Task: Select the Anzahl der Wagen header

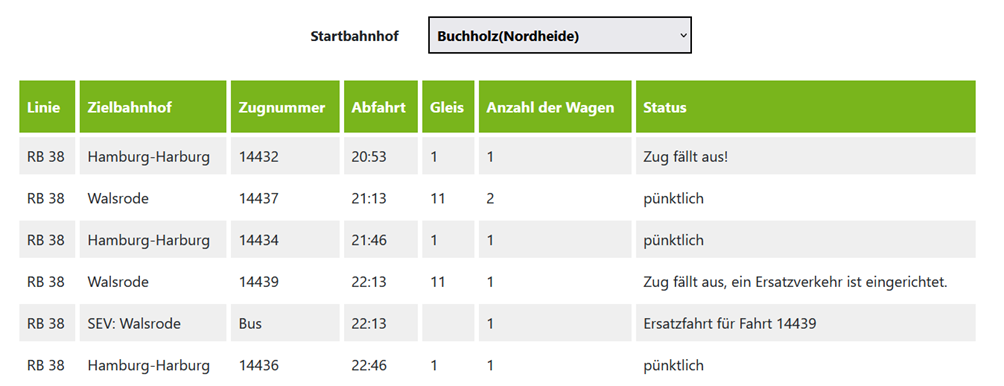Action: pyautogui.click(x=555, y=106)
